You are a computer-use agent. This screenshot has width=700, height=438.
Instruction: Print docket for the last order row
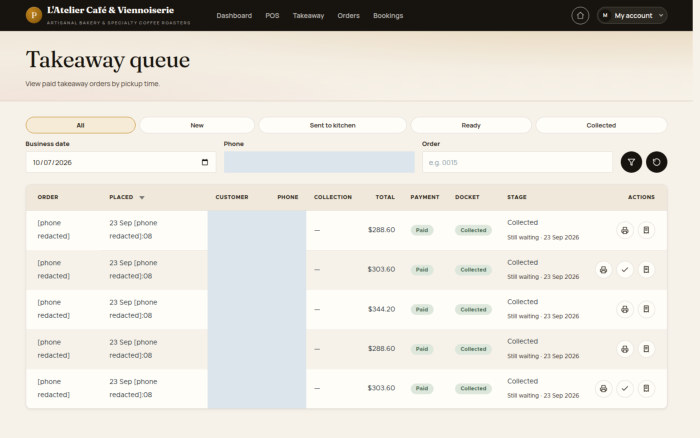tap(603, 388)
